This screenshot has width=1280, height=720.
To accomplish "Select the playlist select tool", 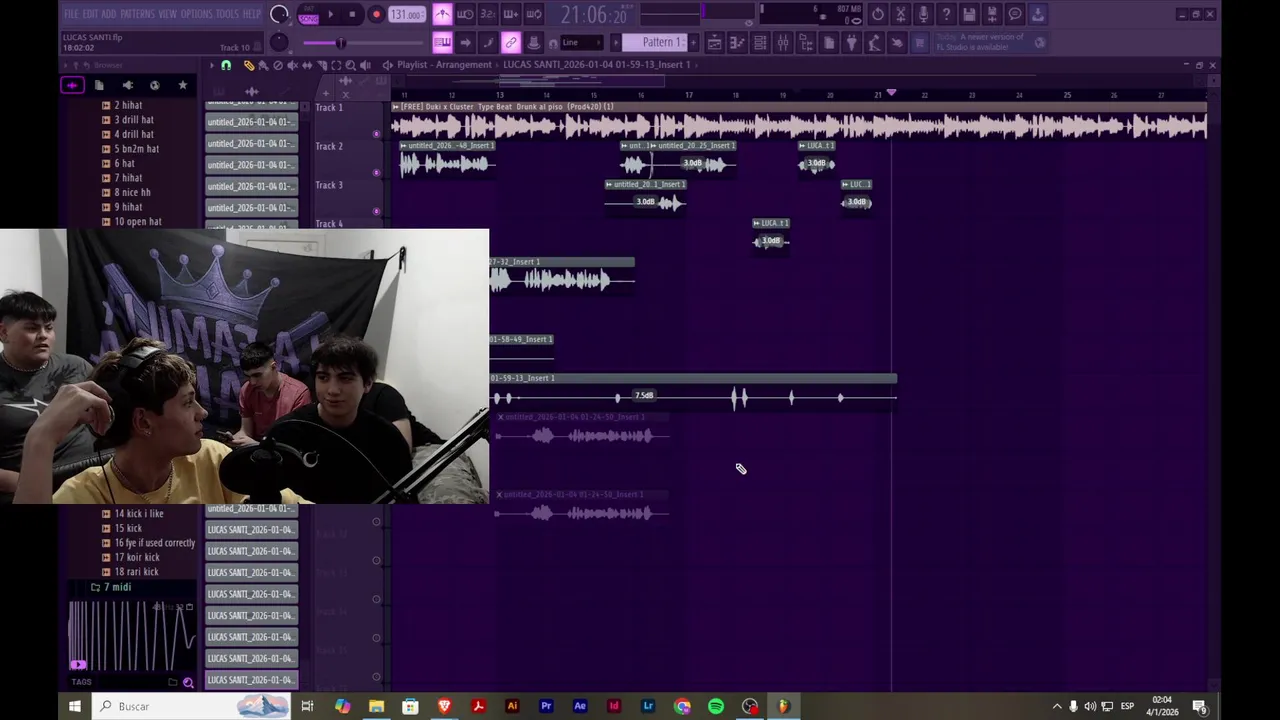I will tap(336, 65).
